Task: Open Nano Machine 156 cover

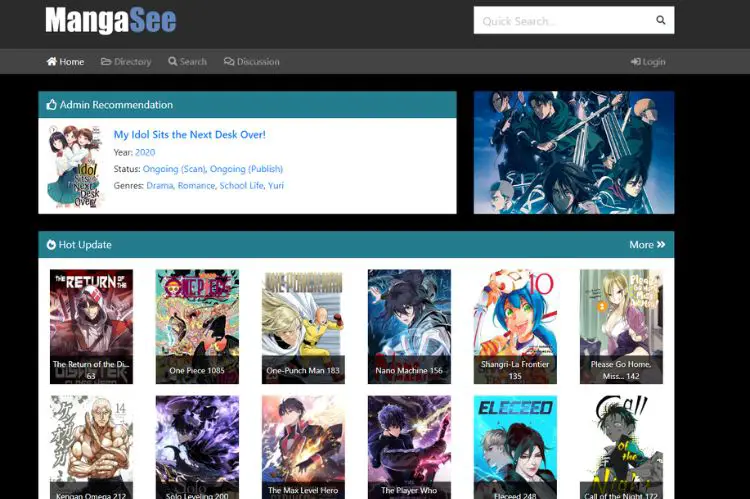Action: coord(409,326)
